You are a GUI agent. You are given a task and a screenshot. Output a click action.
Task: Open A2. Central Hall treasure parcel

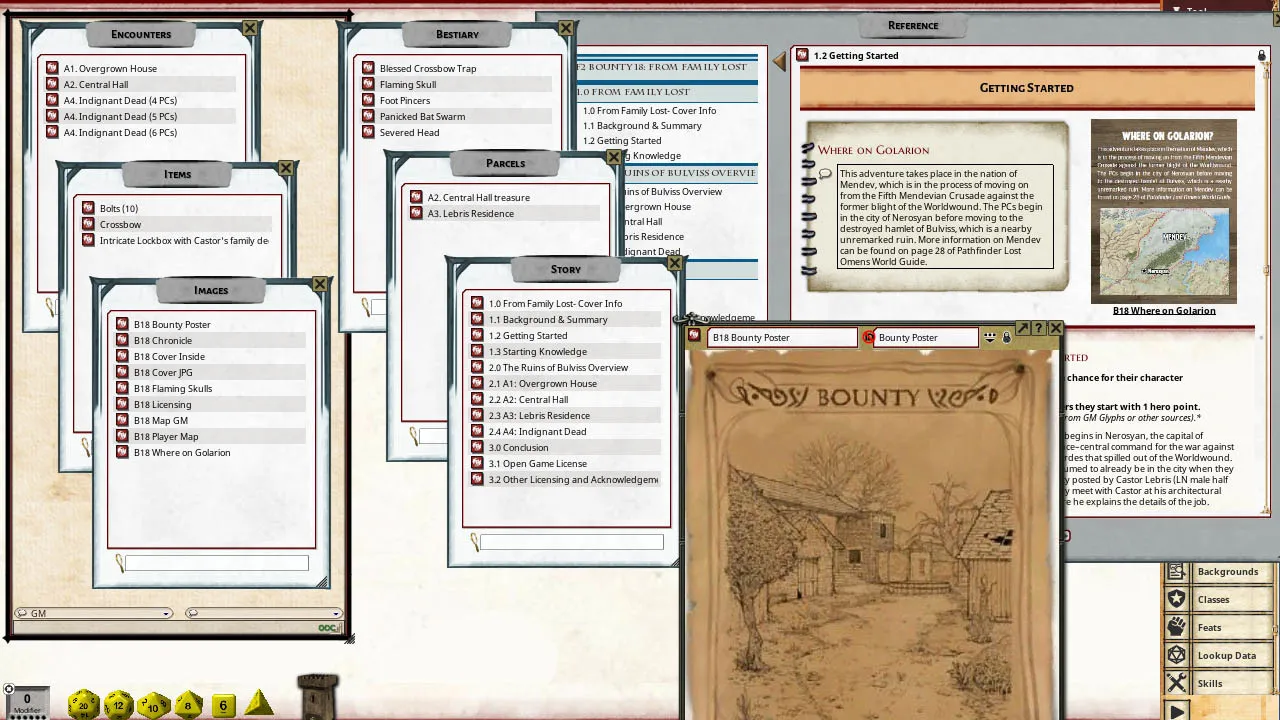click(479, 198)
